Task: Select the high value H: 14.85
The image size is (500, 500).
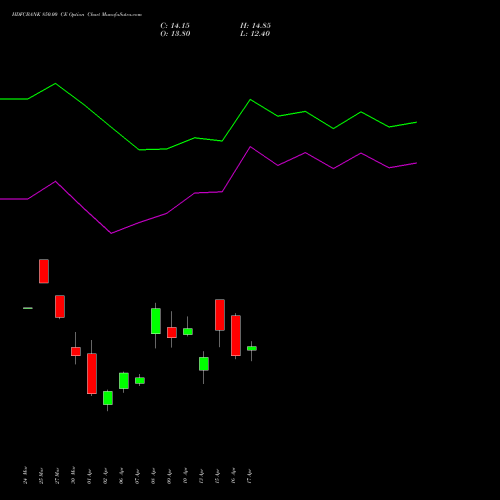Action: click(x=255, y=26)
